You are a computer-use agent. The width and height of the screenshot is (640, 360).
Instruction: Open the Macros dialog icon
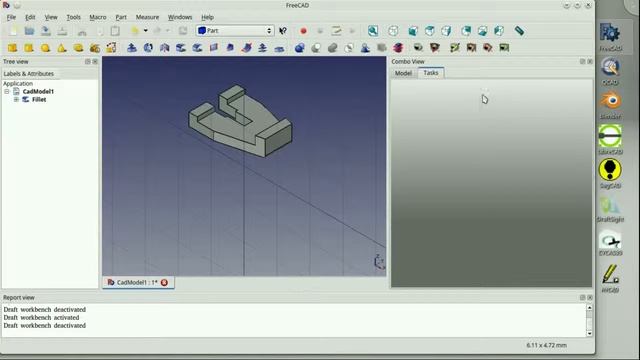click(x=336, y=31)
